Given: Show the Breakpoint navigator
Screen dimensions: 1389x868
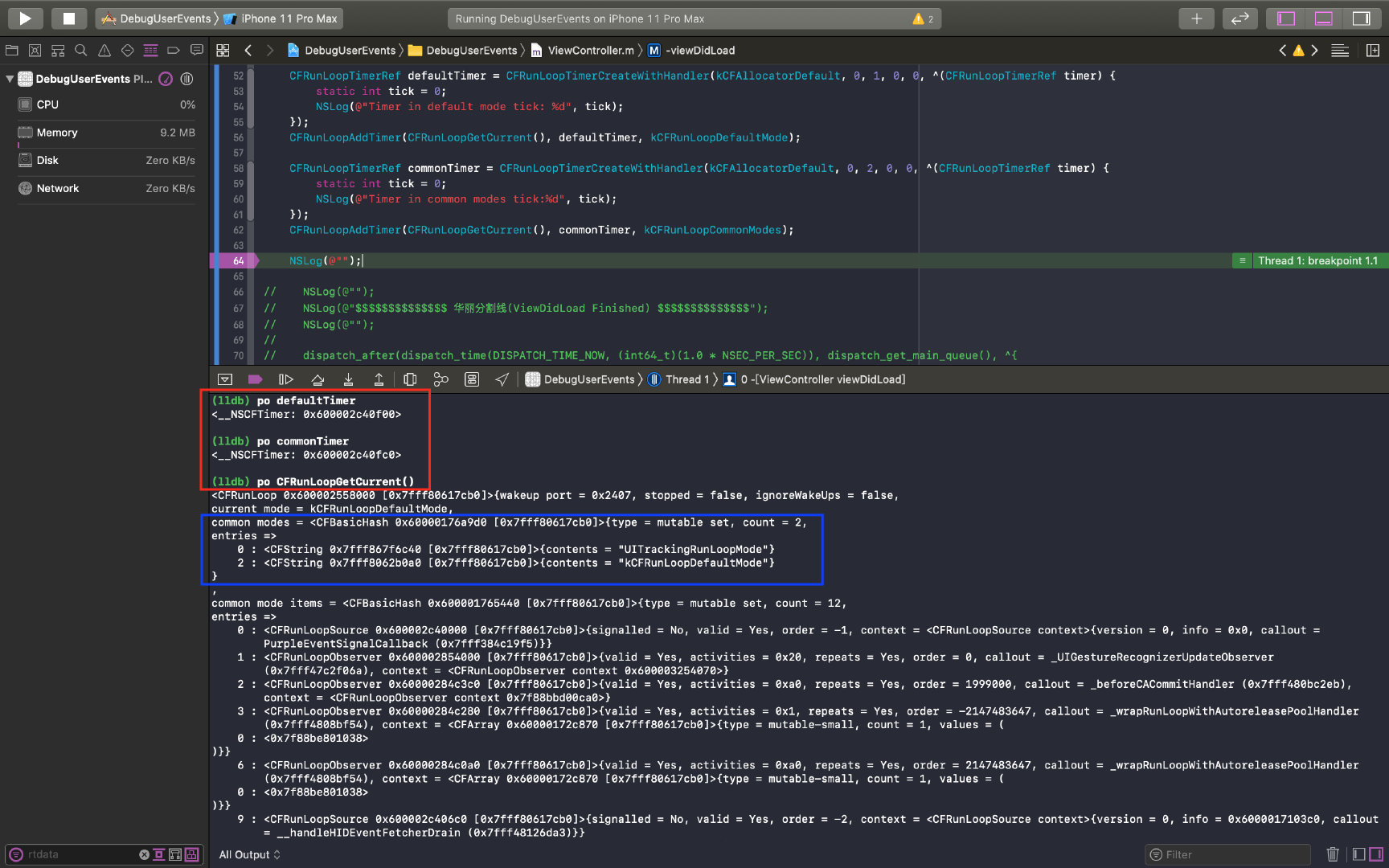Looking at the screenshot, I should coord(173,50).
